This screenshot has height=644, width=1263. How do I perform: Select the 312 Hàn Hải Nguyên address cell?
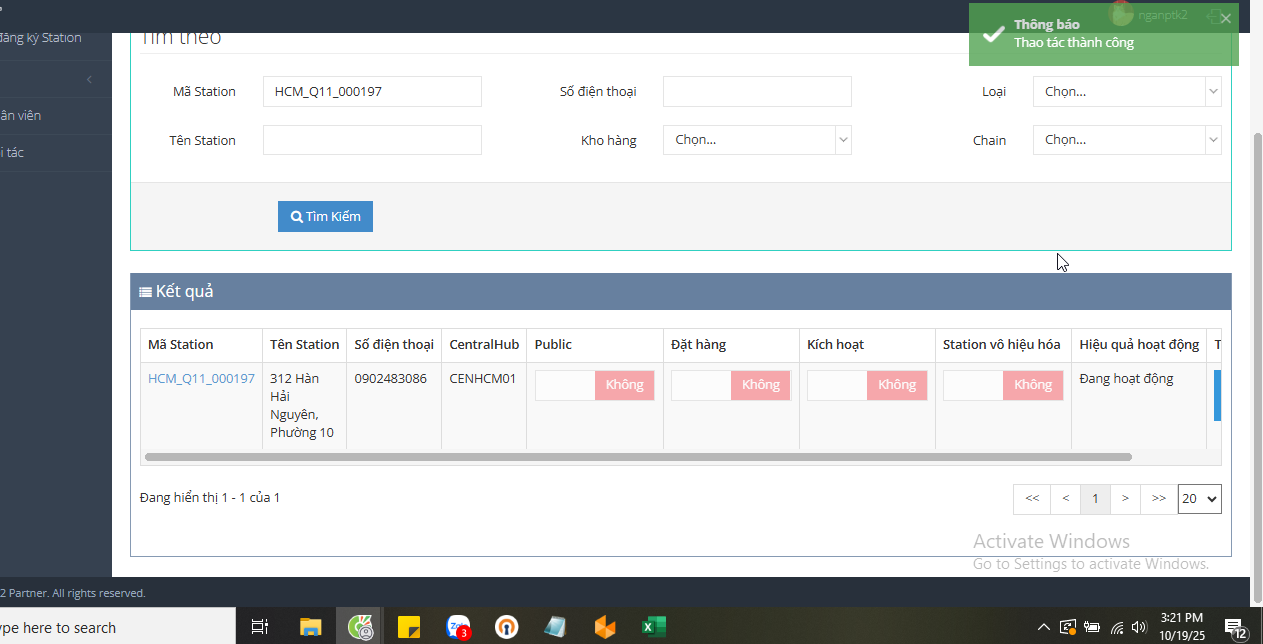[304, 405]
